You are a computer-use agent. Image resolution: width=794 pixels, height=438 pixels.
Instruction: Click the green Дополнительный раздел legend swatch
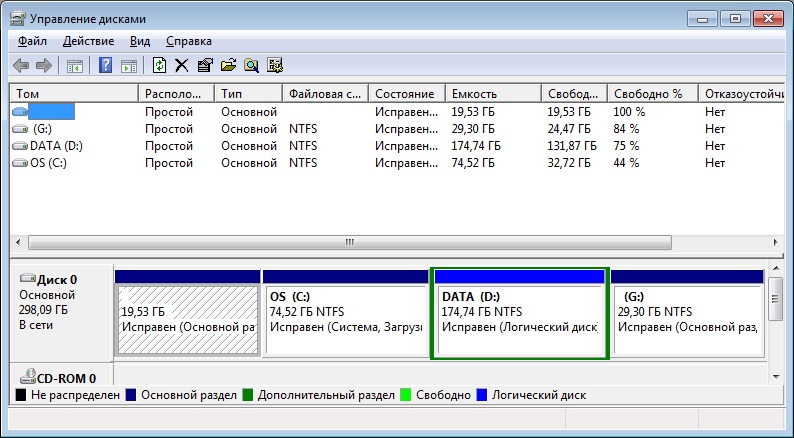coord(248,395)
